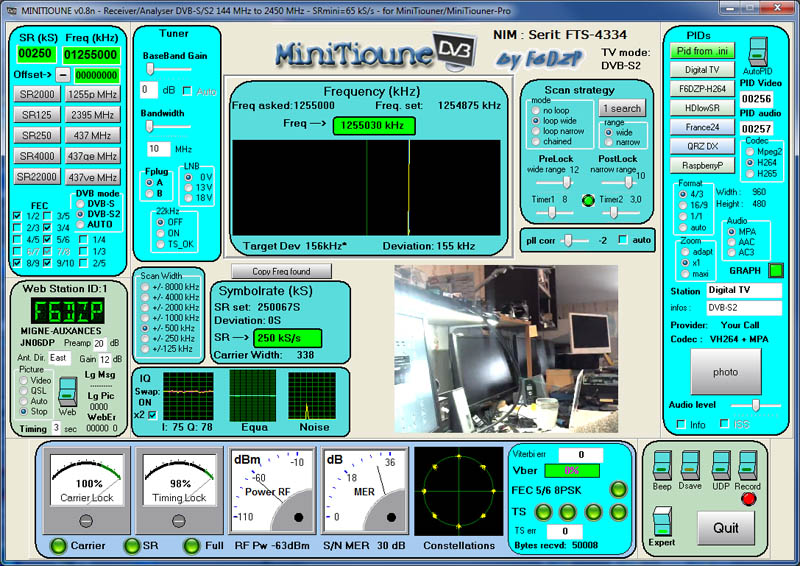Tick the Info checkbox
The width and height of the screenshot is (800, 566).
pyautogui.click(x=681, y=424)
